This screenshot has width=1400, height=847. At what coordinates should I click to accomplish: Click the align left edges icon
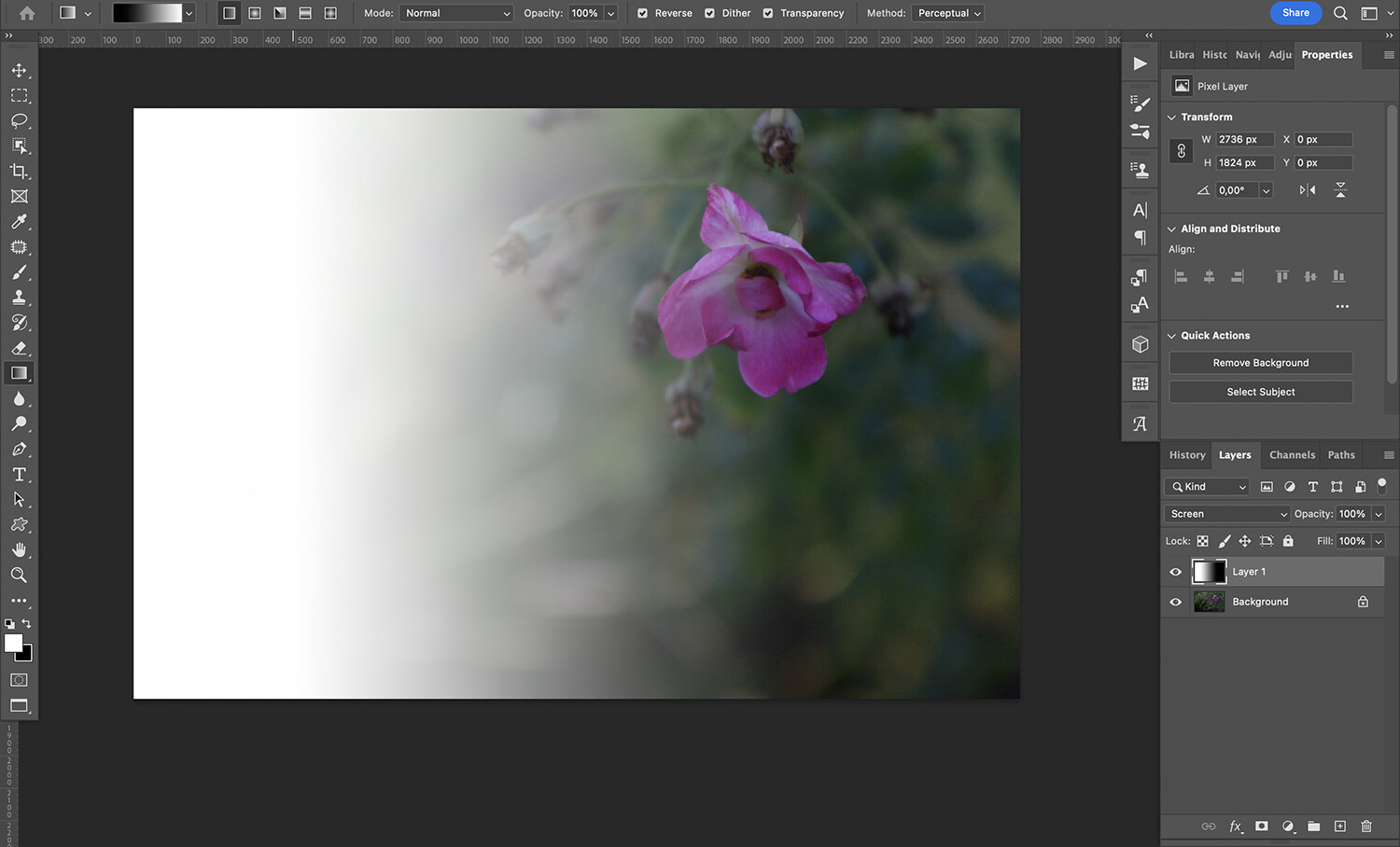(x=1180, y=276)
